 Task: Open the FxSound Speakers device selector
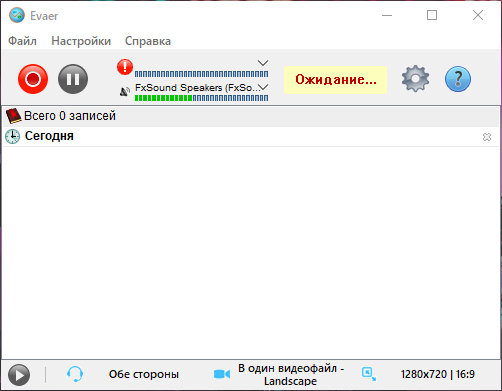[202, 88]
